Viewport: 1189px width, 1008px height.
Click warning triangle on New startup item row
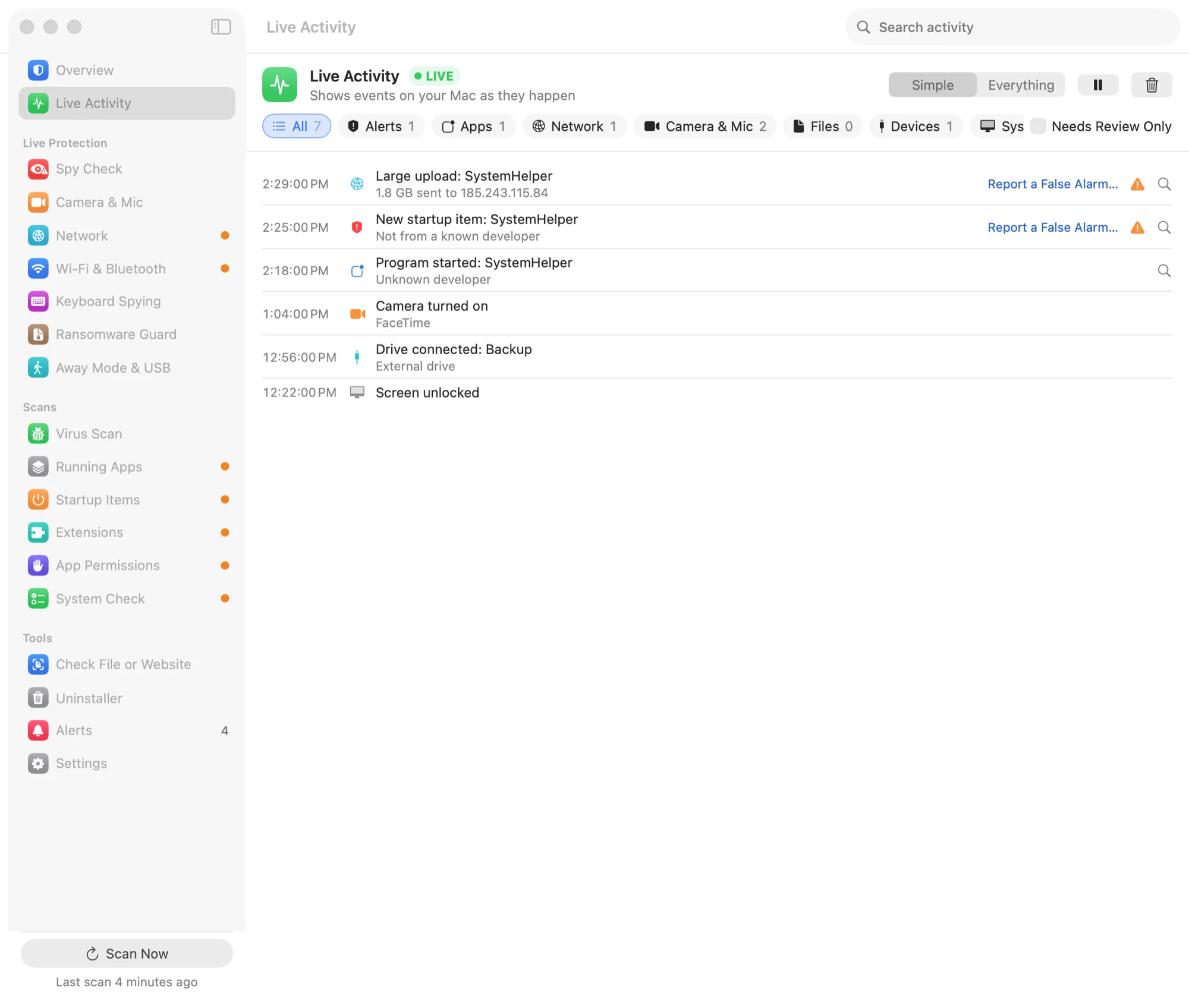[x=1137, y=228]
